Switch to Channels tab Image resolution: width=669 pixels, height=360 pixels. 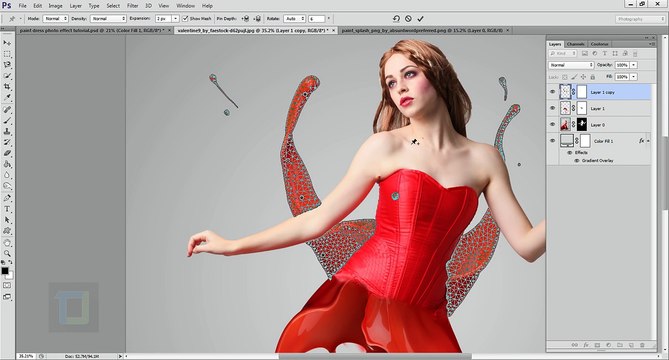point(576,44)
